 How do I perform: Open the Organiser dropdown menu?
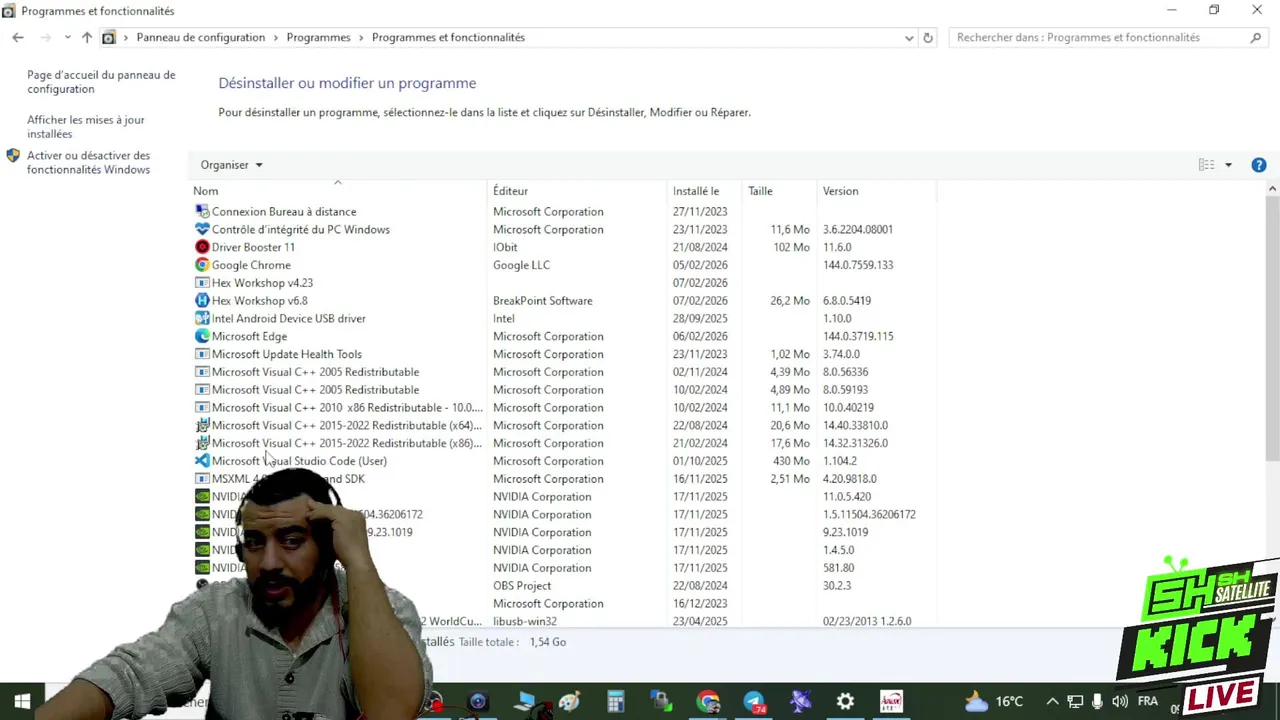pos(231,165)
